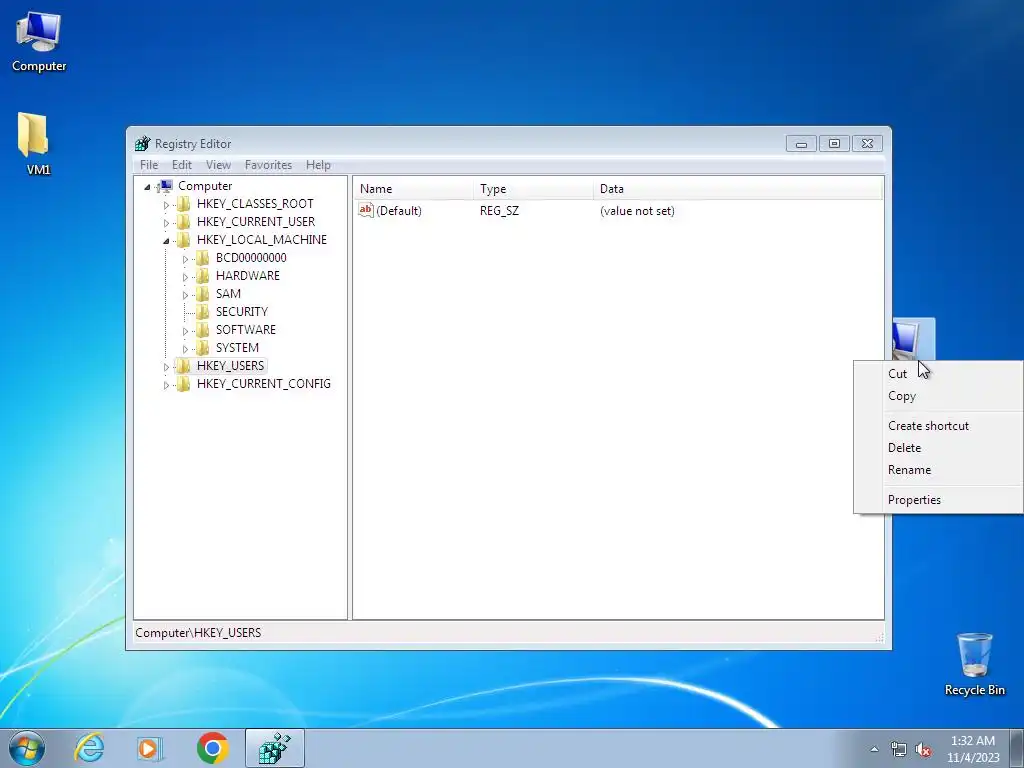This screenshot has height=768, width=1024.
Task: Open the File menu
Action: (149, 165)
